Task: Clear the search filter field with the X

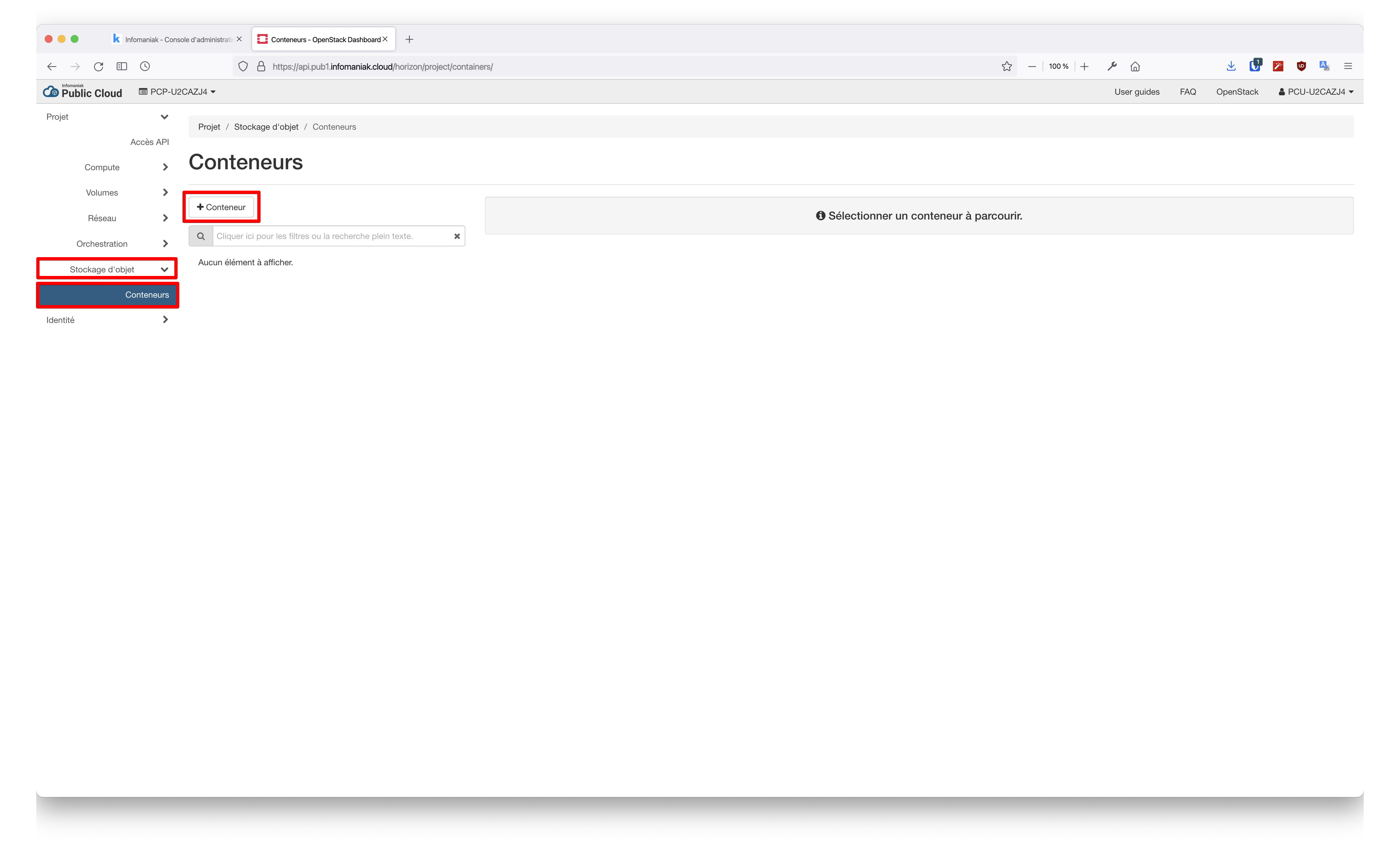Action: click(x=457, y=236)
